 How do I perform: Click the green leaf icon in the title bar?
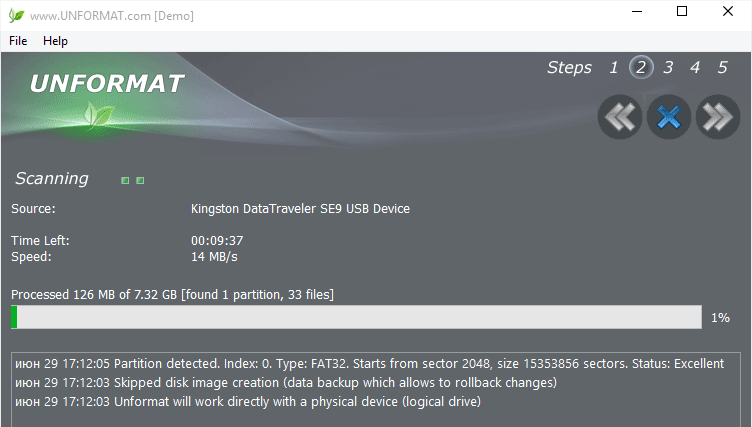pyautogui.click(x=16, y=15)
